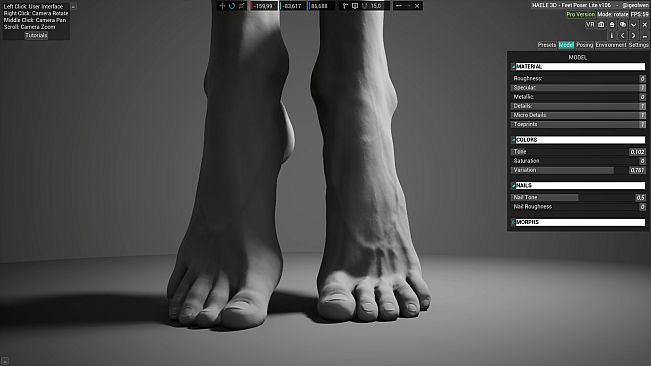Select the scale gizmo tool

click(242, 6)
